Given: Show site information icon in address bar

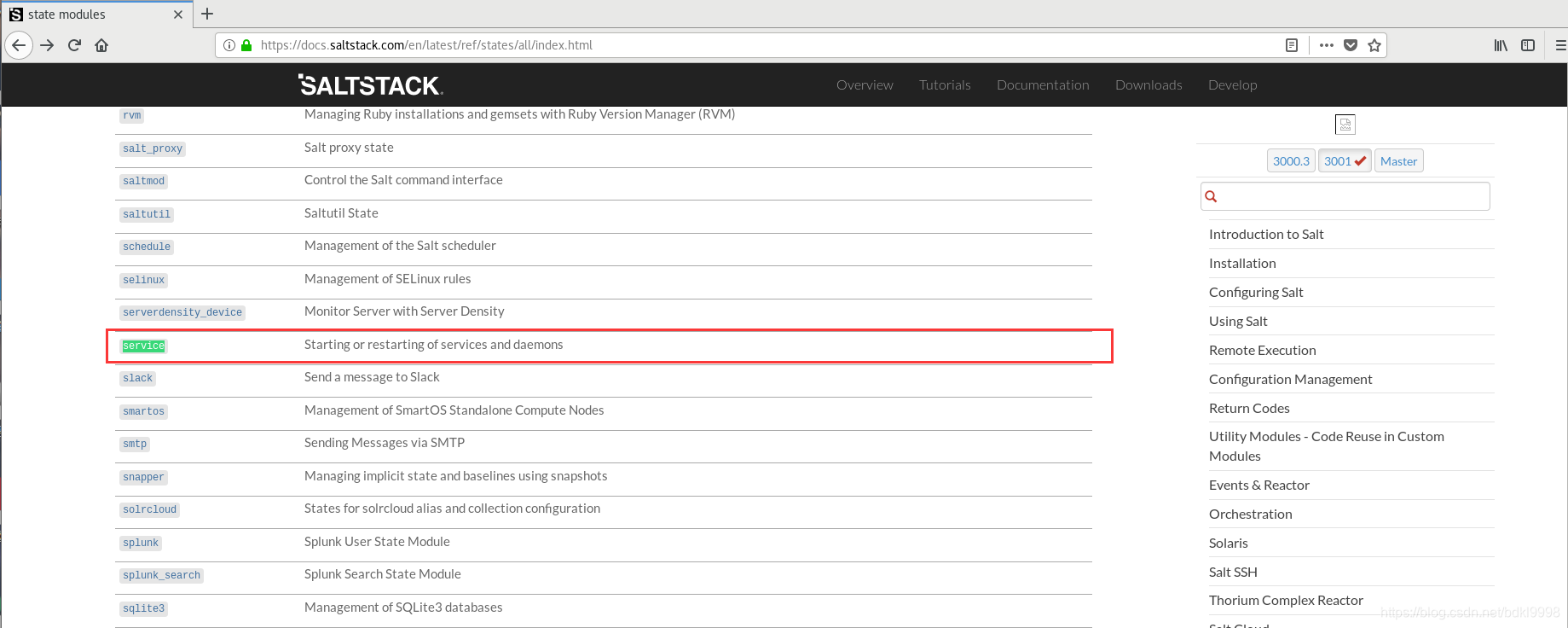Looking at the screenshot, I should [229, 45].
